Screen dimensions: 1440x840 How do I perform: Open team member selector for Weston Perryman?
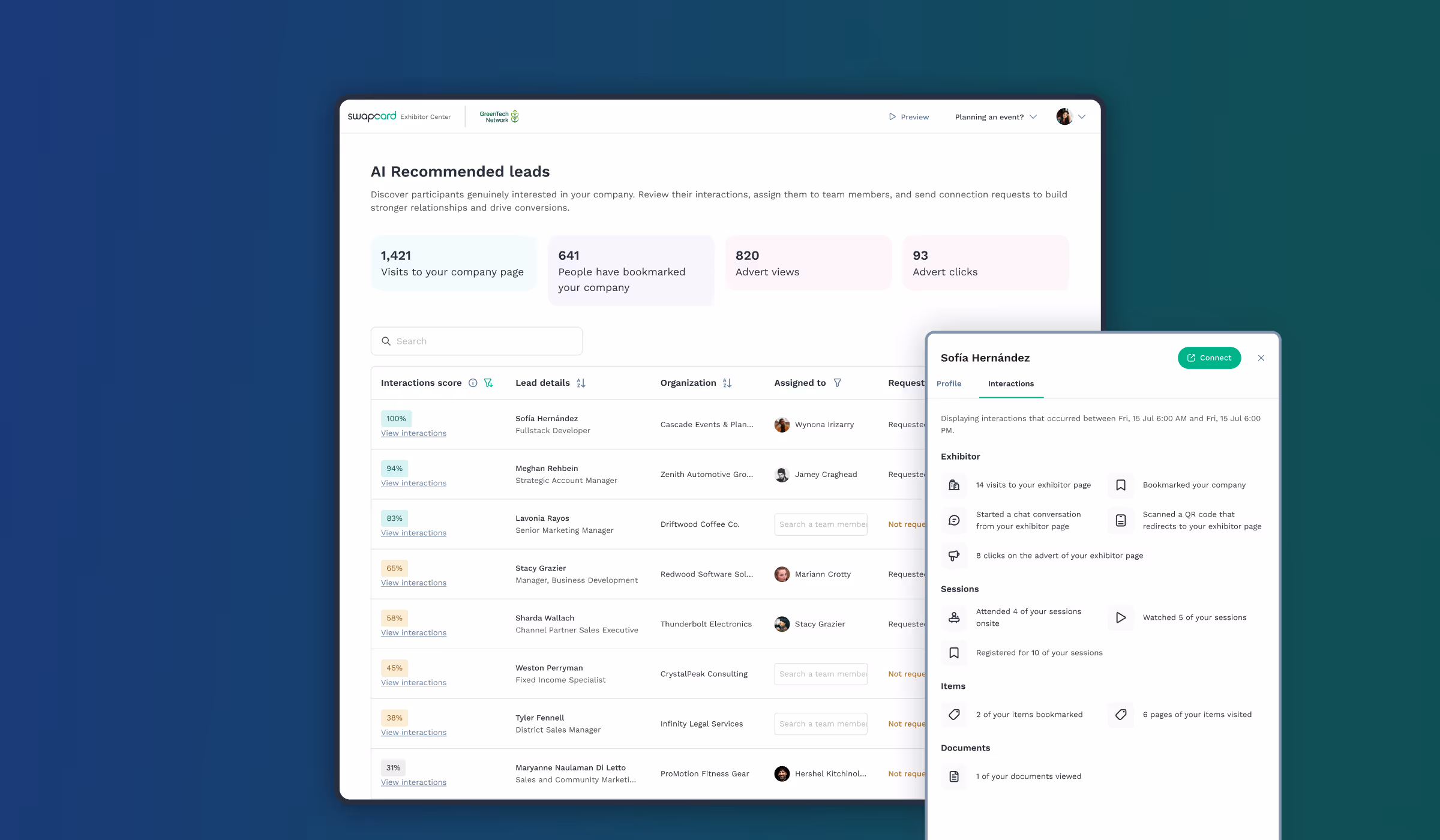[820, 674]
